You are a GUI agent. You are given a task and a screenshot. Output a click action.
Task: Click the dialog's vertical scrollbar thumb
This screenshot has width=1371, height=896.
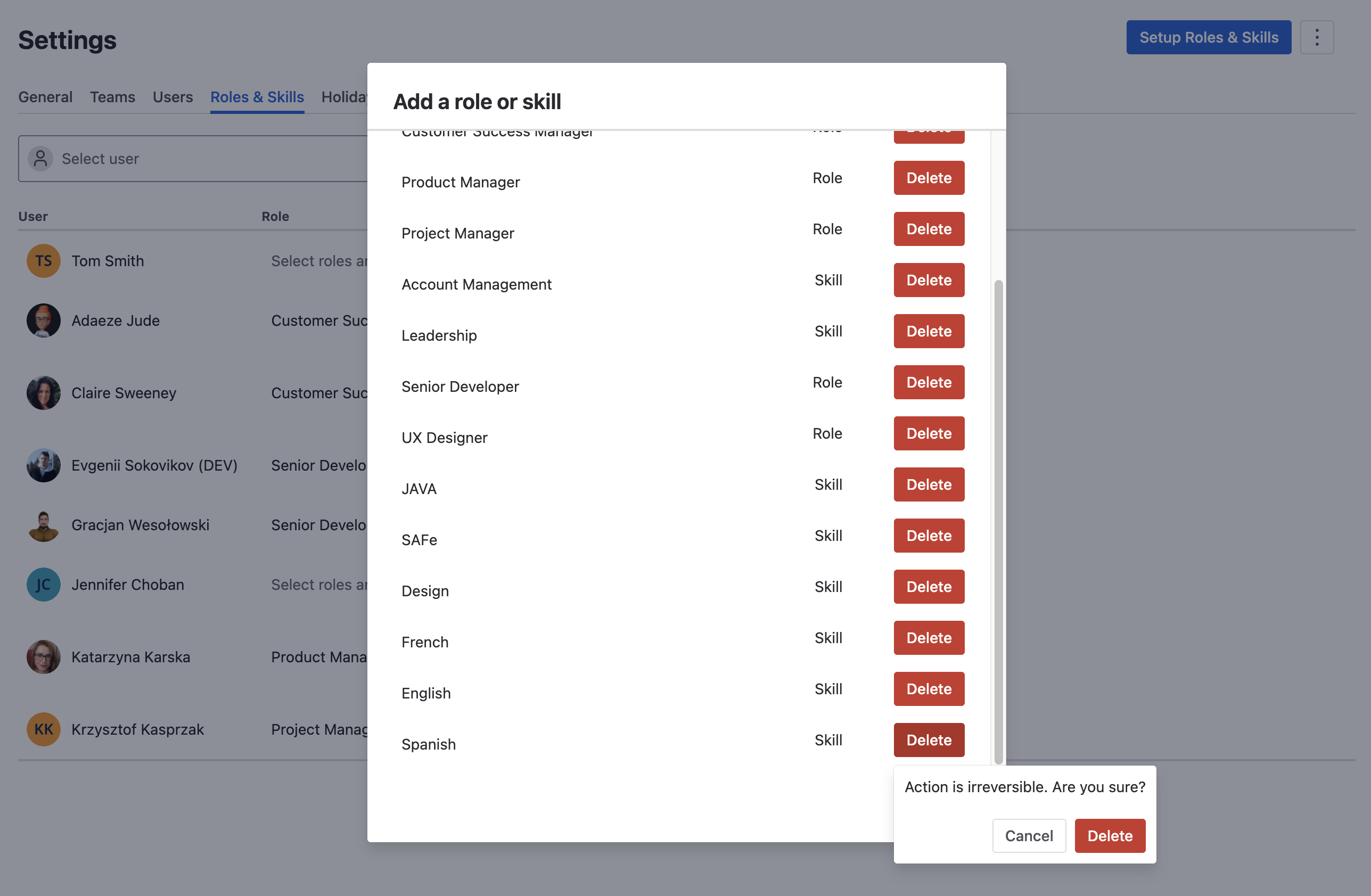click(x=998, y=518)
